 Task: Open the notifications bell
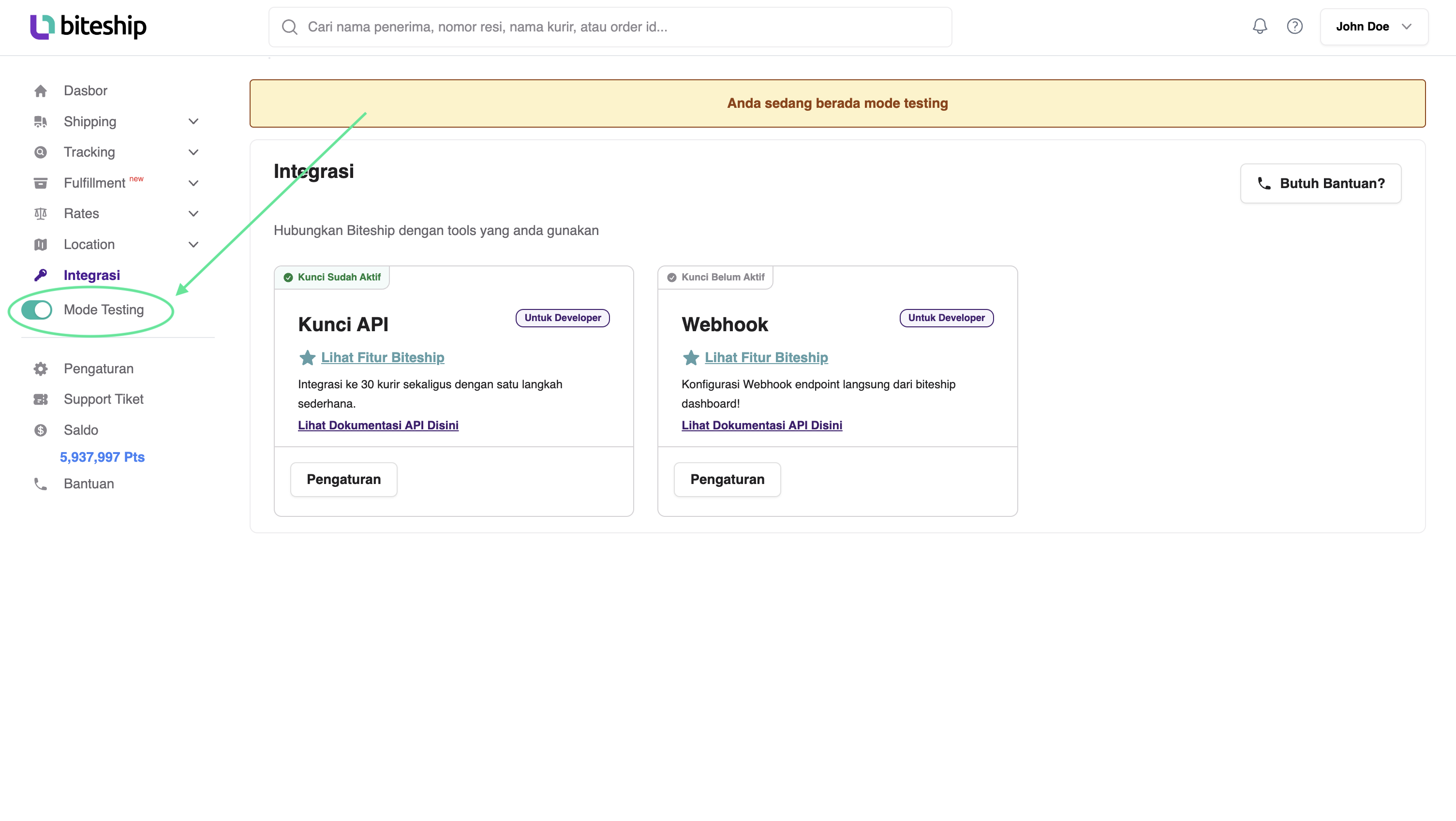point(1259,26)
